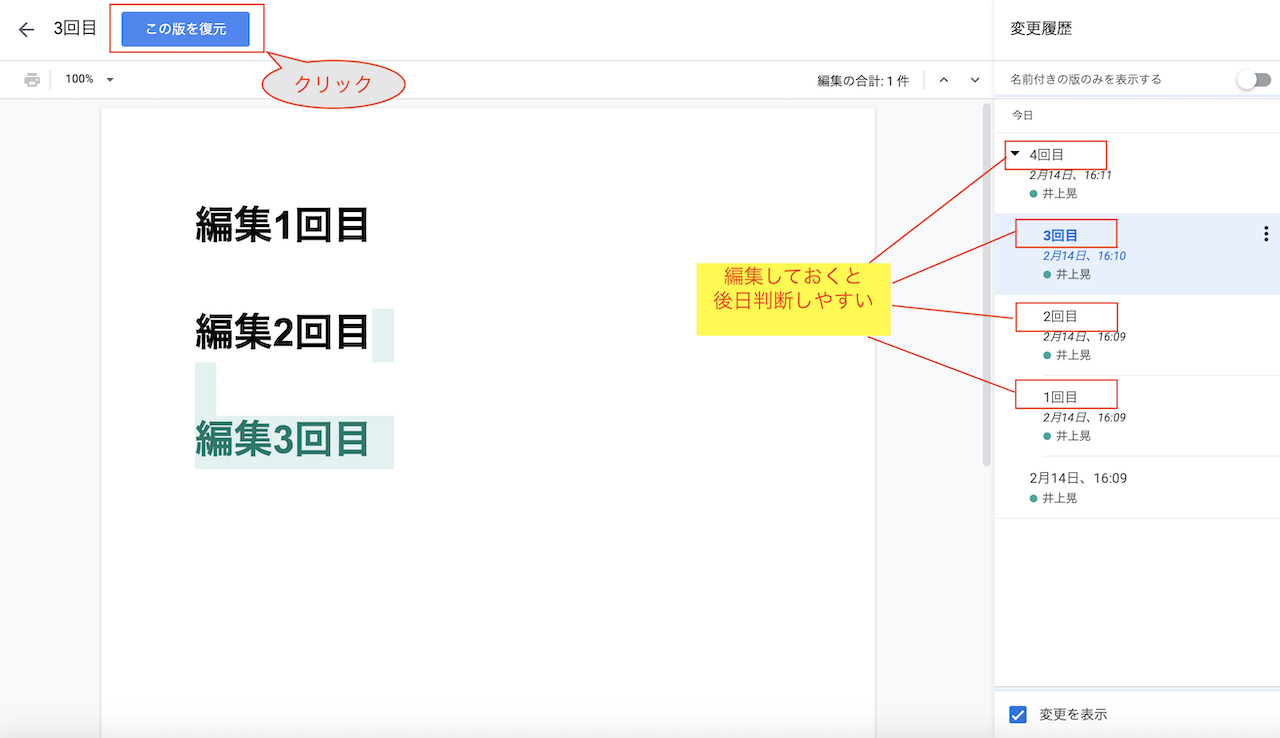This screenshot has height=738, width=1280.
Task: Collapse the 4回目 version group triangle
Action: pyautogui.click(x=1015, y=154)
